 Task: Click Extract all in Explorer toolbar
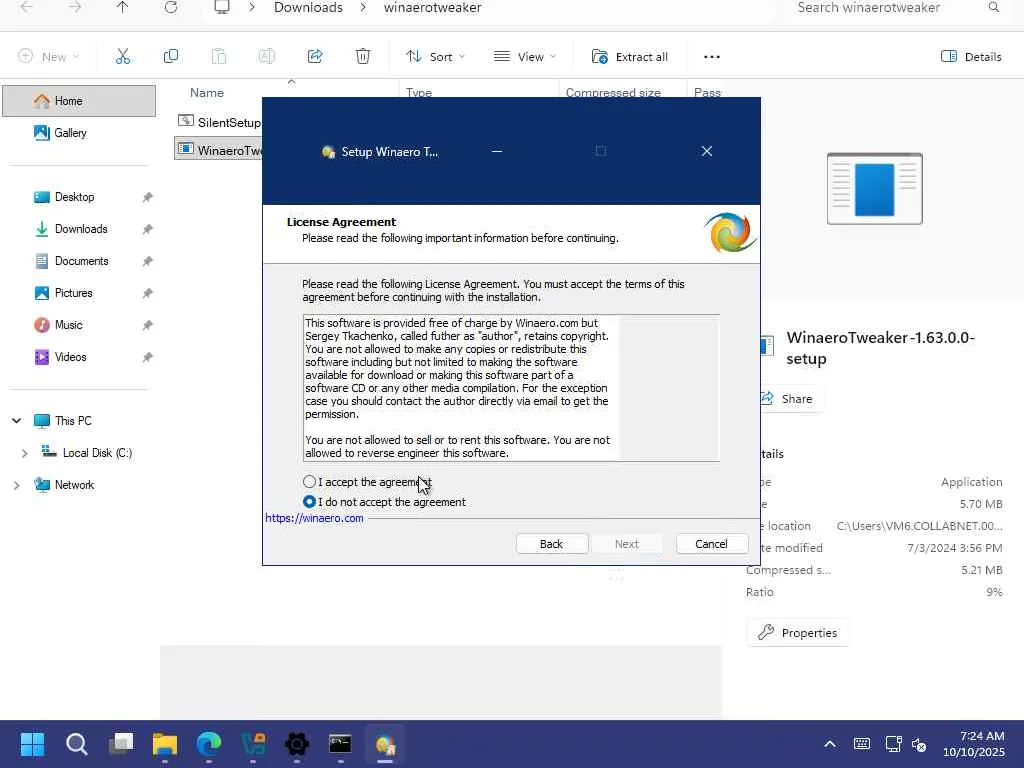tap(630, 57)
